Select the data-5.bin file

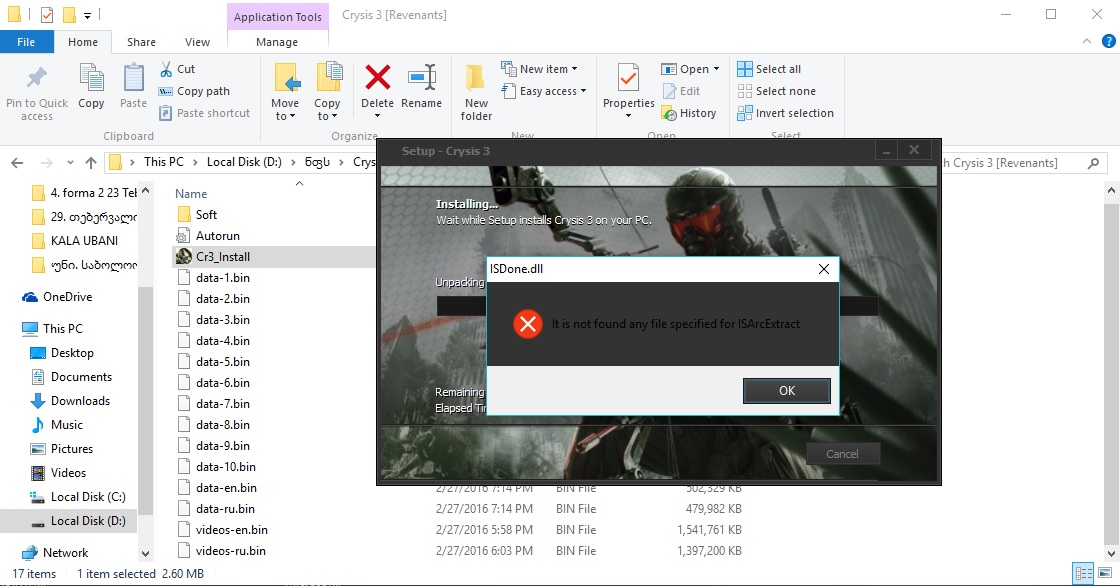[x=223, y=362]
